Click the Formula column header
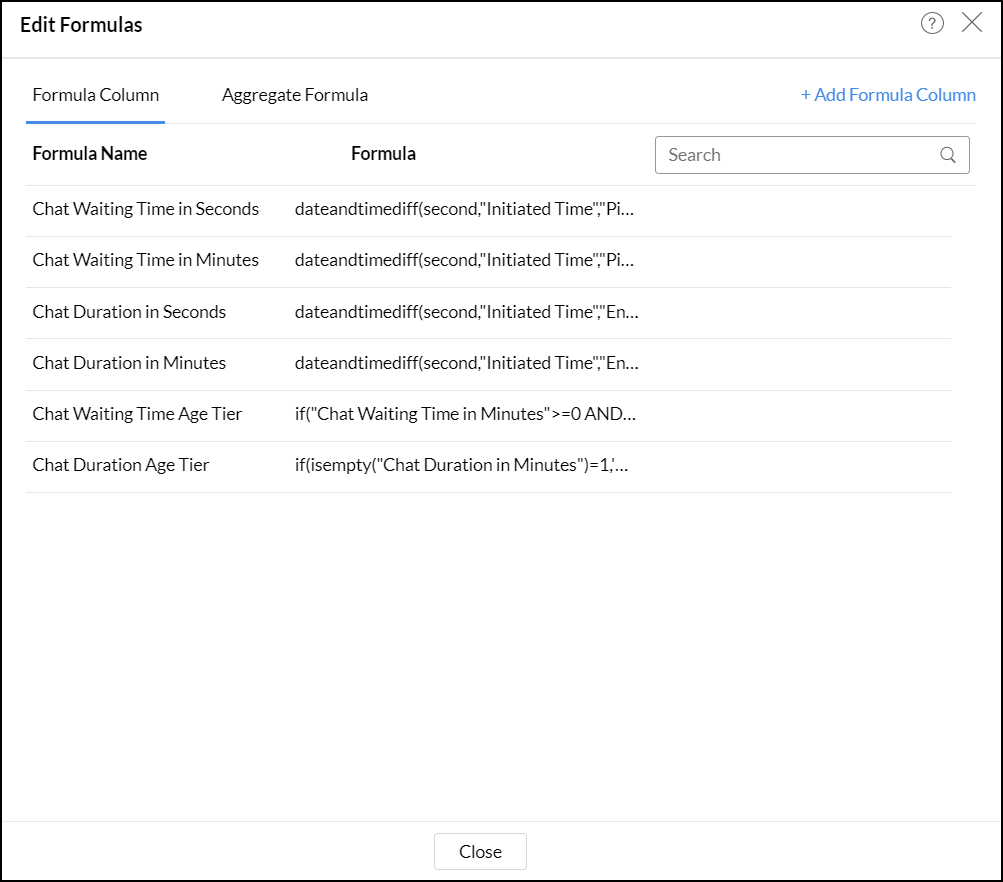This screenshot has height=882, width=1003. click(x=383, y=154)
